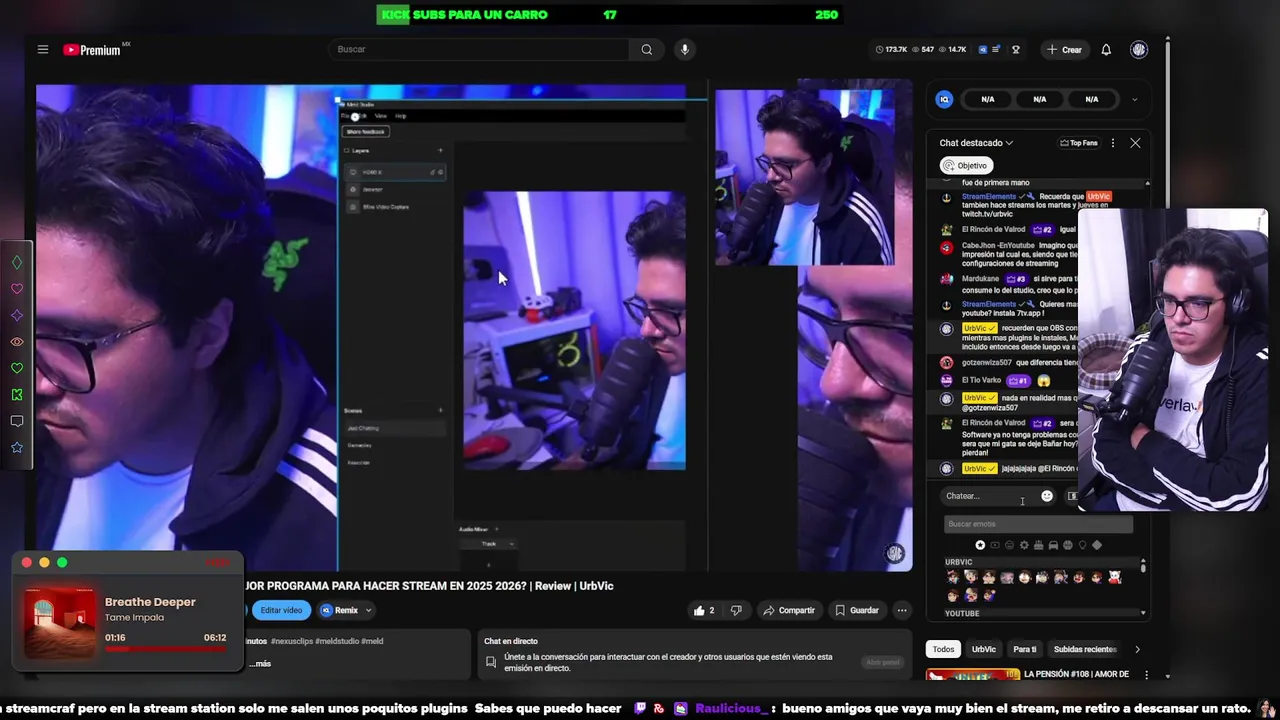Select the Subidas recientes filter chip
1280x720 pixels.
(1085, 649)
